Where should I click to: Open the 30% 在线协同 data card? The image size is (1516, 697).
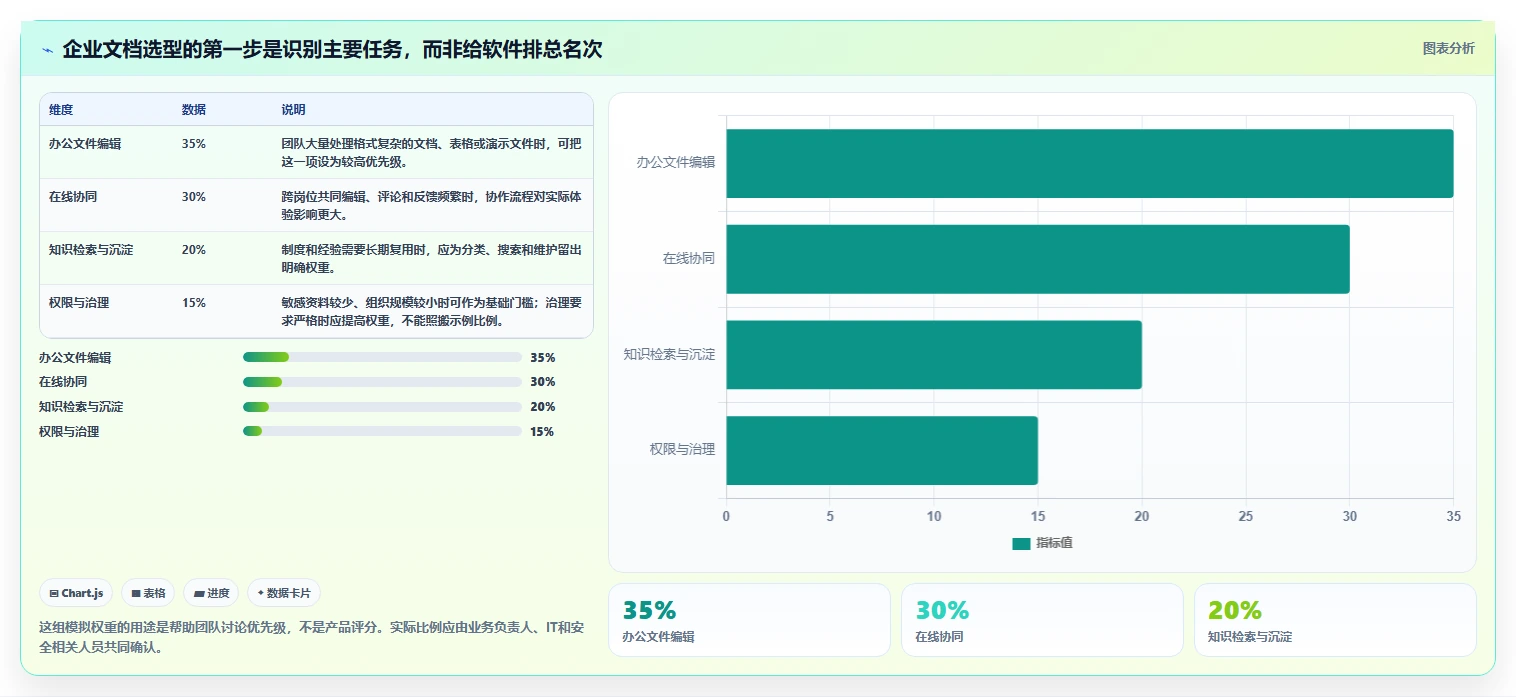tap(1042, 620)
